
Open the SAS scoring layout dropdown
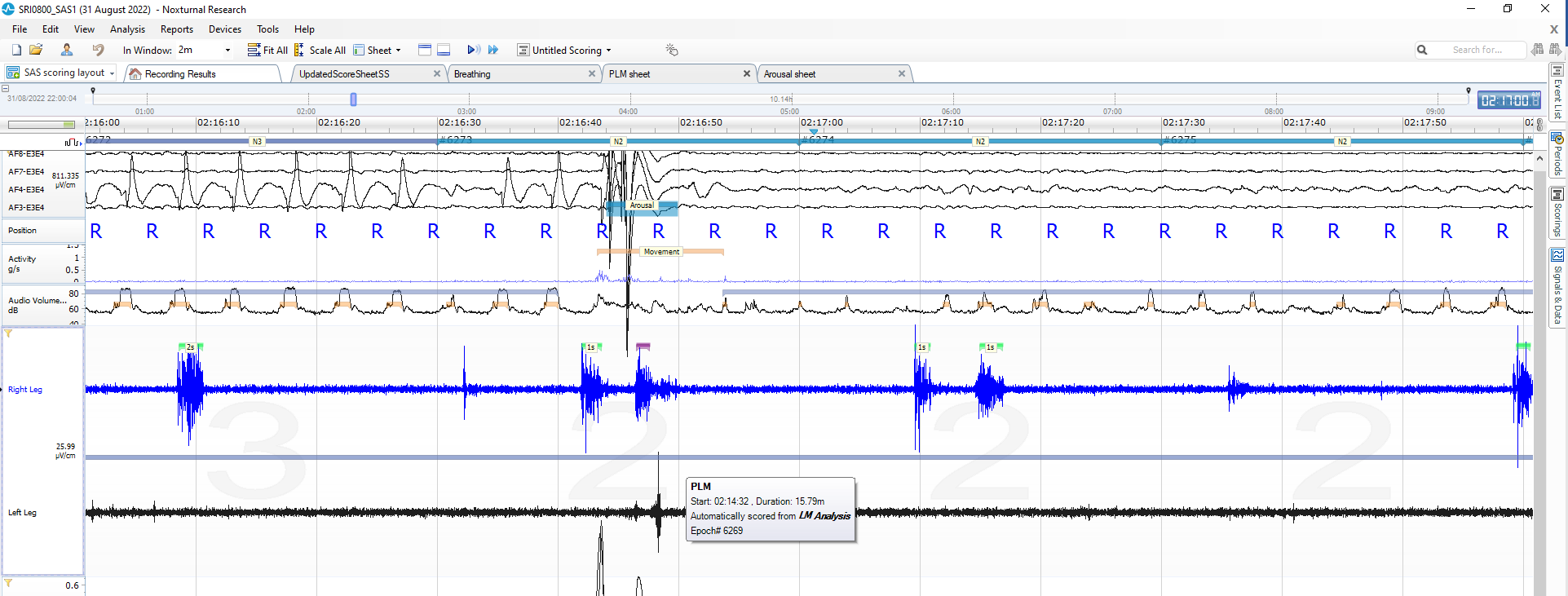click(x=112, y=73)
